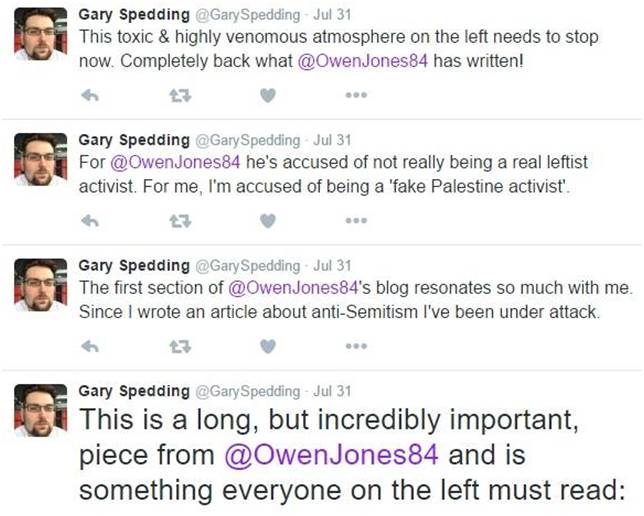Reply to the 'toxic & highly venomous' tweet
Viewport: 644px width, 516px height.
point(90,96)
